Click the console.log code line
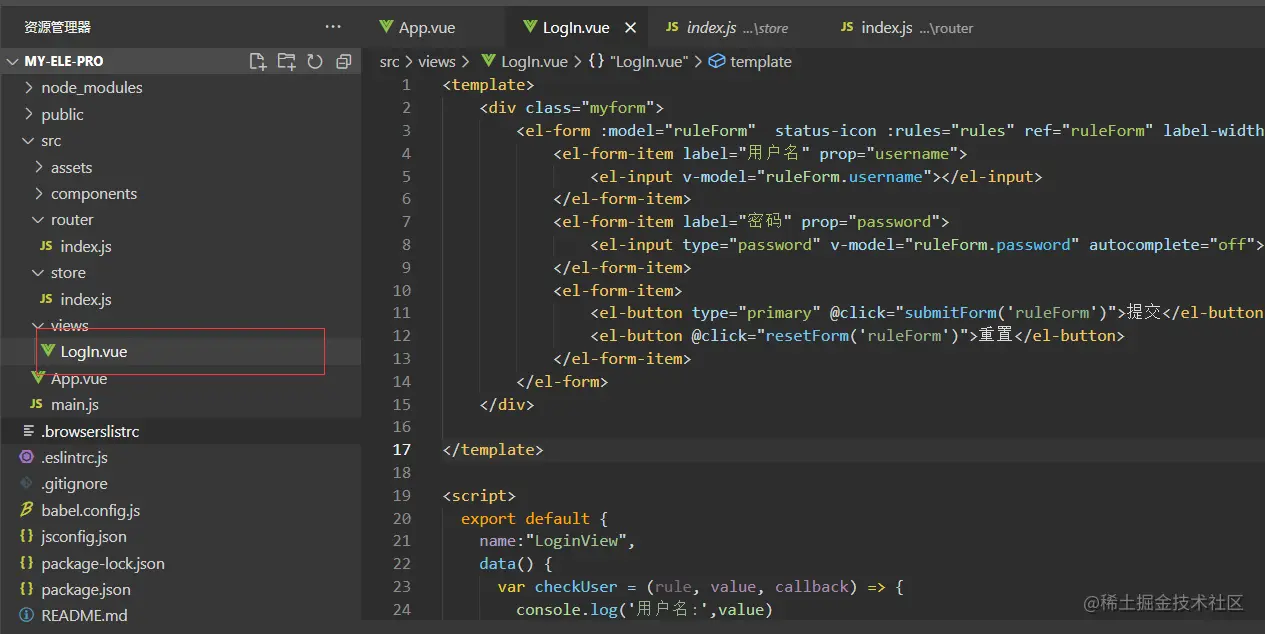The width and height of the screenshot is (1265, 634). 644,610
